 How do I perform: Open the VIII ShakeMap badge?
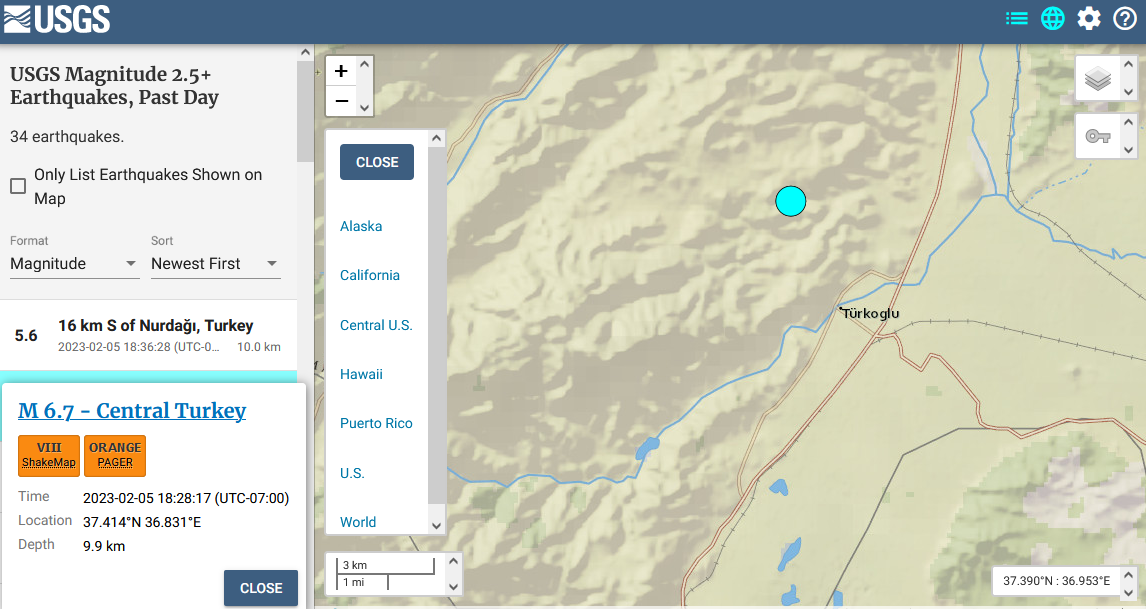pyautogui.click(x=49, y=455)
